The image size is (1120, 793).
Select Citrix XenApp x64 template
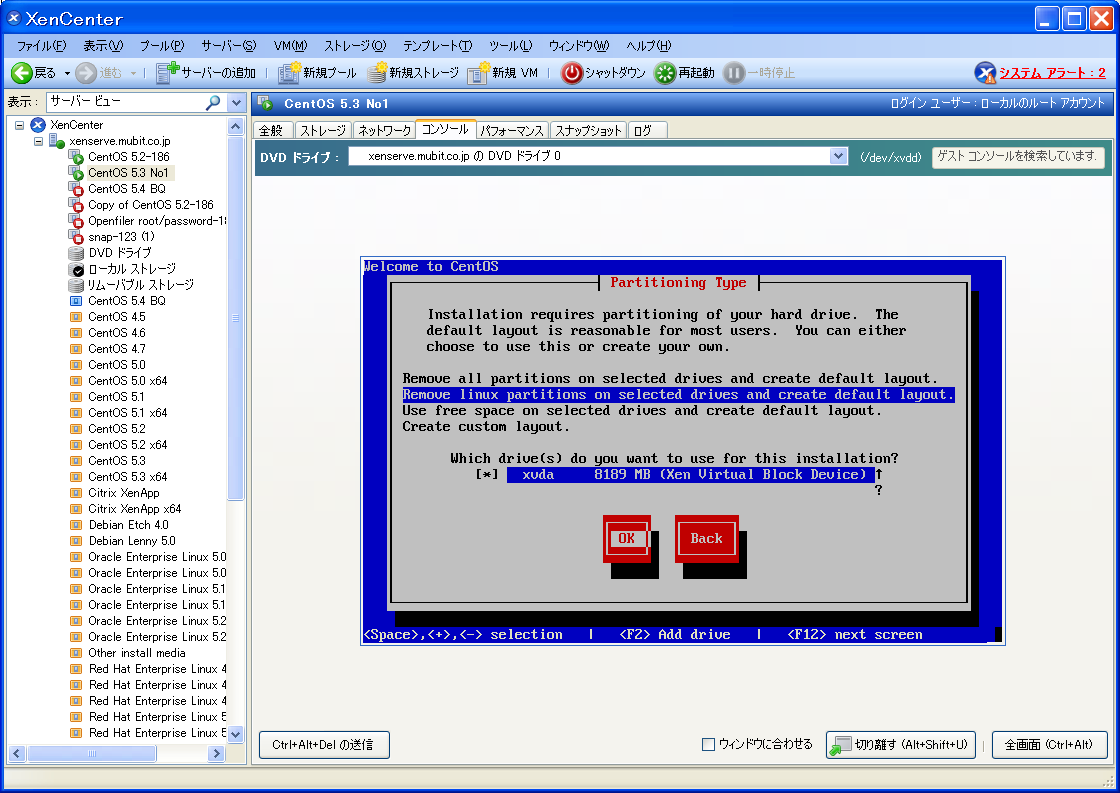[134, 509]
